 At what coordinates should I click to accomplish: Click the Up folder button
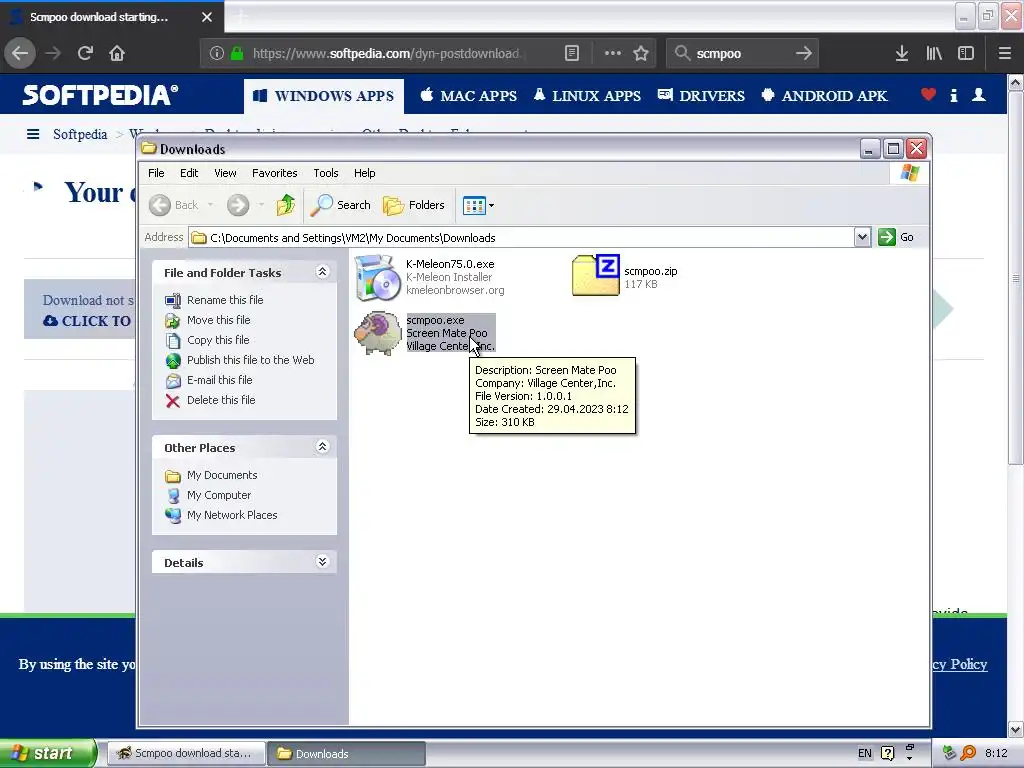pos(285,205)
